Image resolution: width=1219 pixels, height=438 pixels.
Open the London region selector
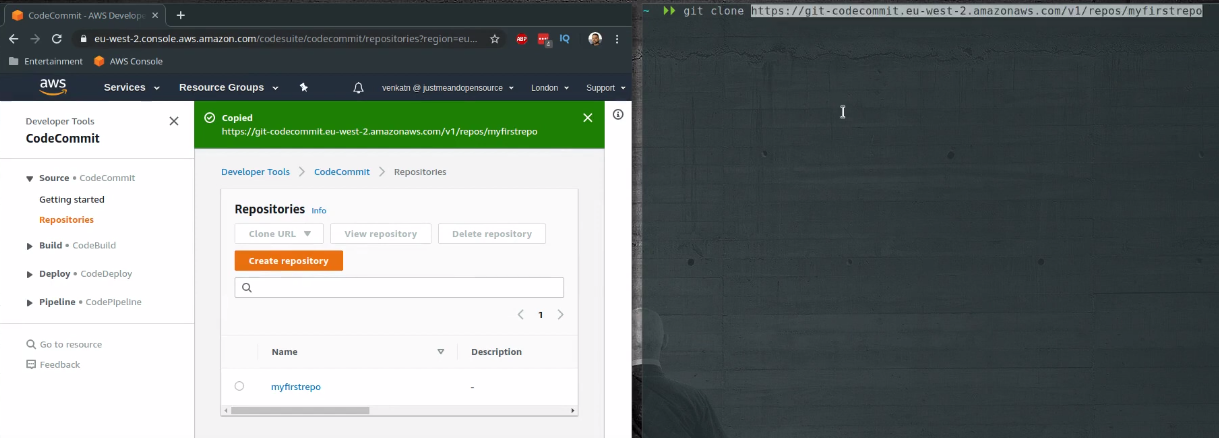pyautogui.click(x=549, y=88)
